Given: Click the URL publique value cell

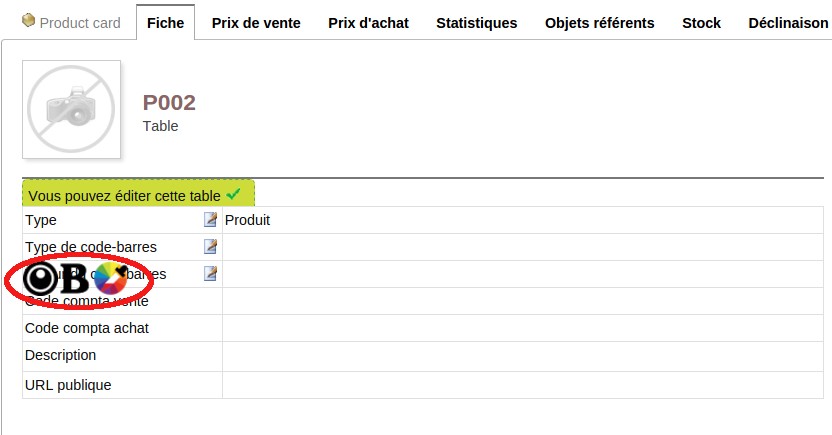Looking at the screenshot, I should click(x=522, y=385).
